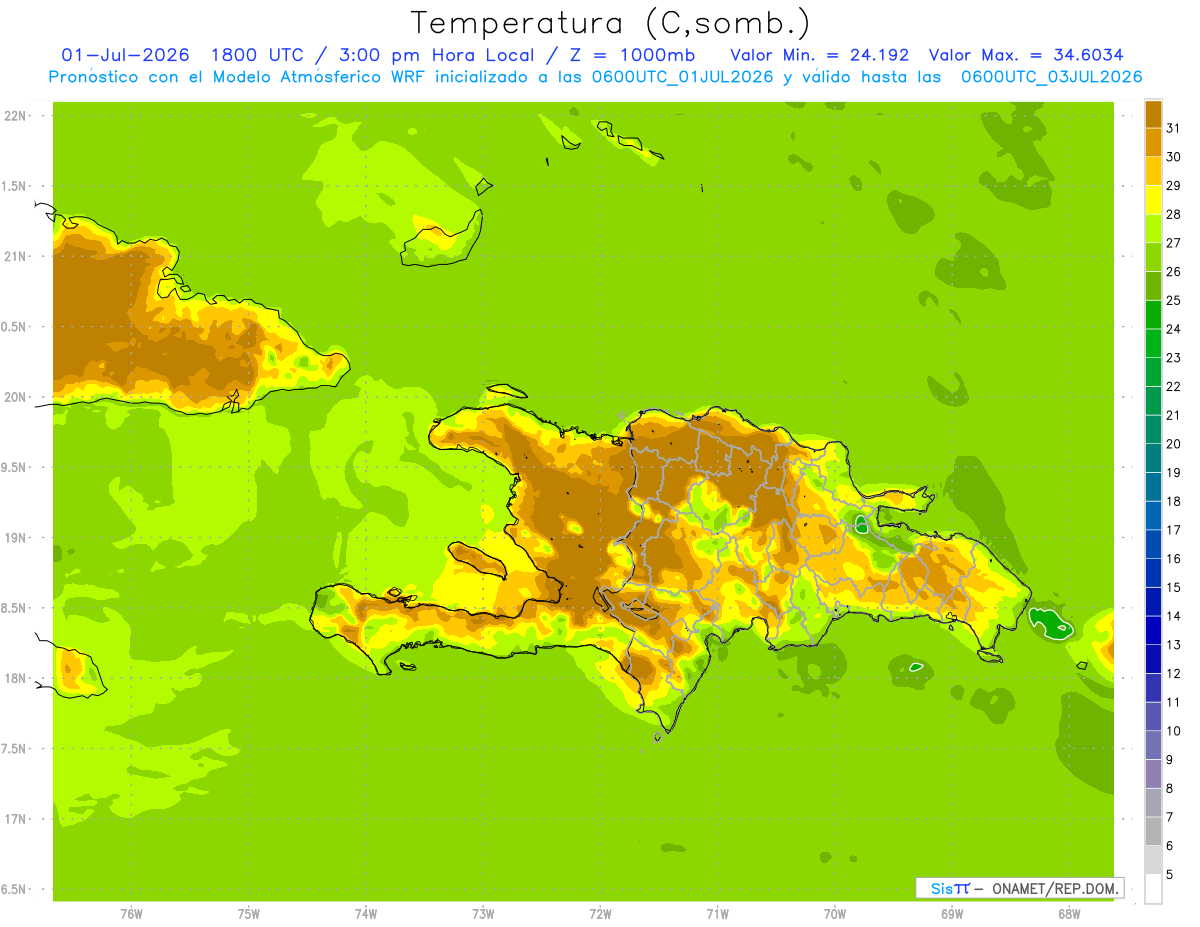Click the '20N' latitude label
1200x927 pixels.
pos(16,397)
